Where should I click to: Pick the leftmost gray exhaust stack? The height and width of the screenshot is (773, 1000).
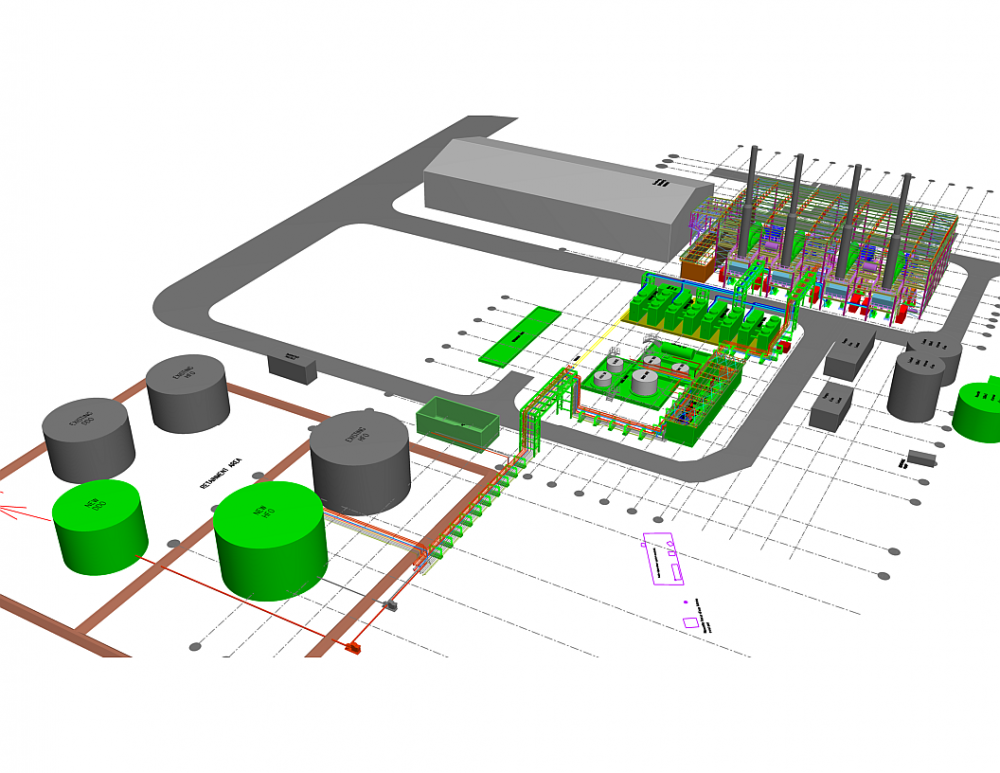click(x=753, y=188)
